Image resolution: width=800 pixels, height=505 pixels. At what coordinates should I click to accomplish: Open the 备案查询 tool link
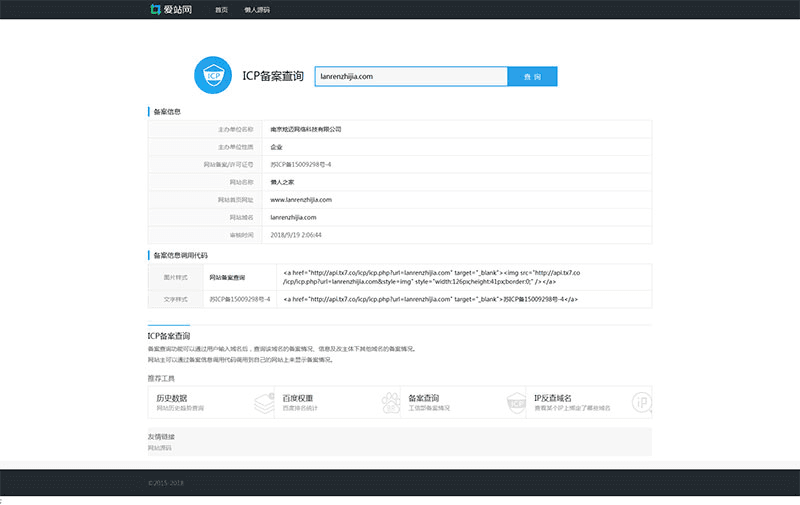(424, 398)
